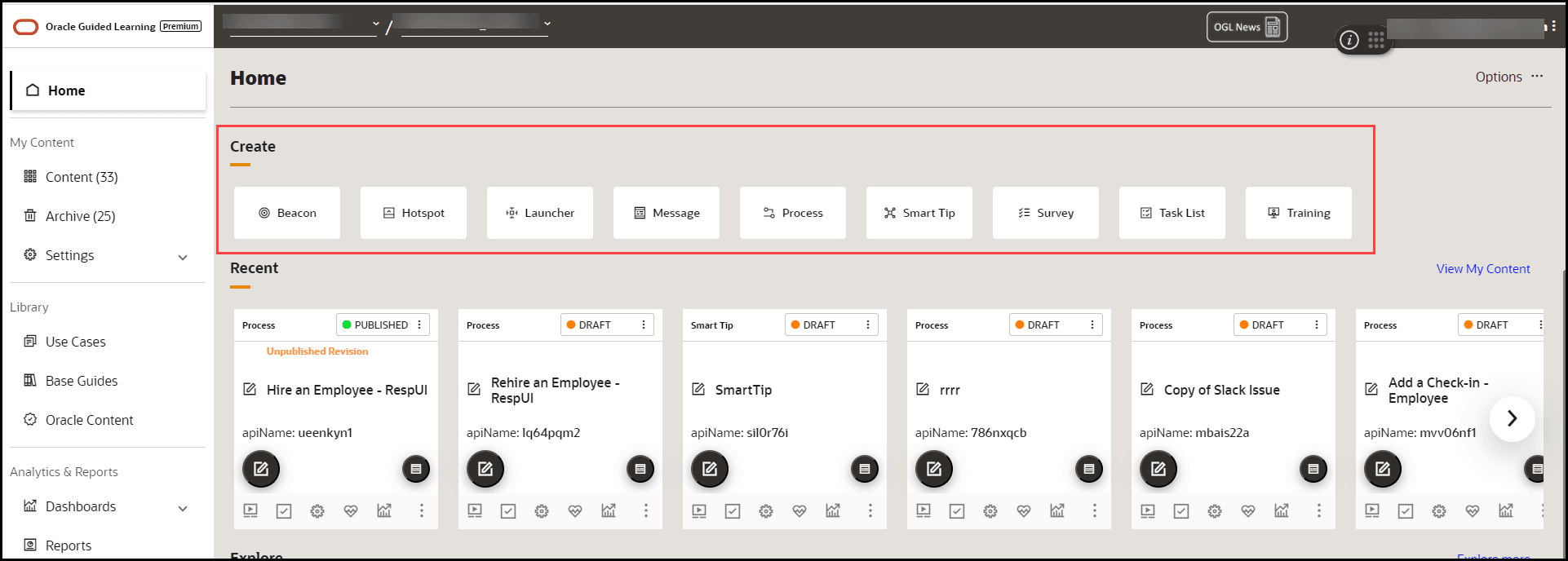Create a new Hotspot guide

[414, 213]
